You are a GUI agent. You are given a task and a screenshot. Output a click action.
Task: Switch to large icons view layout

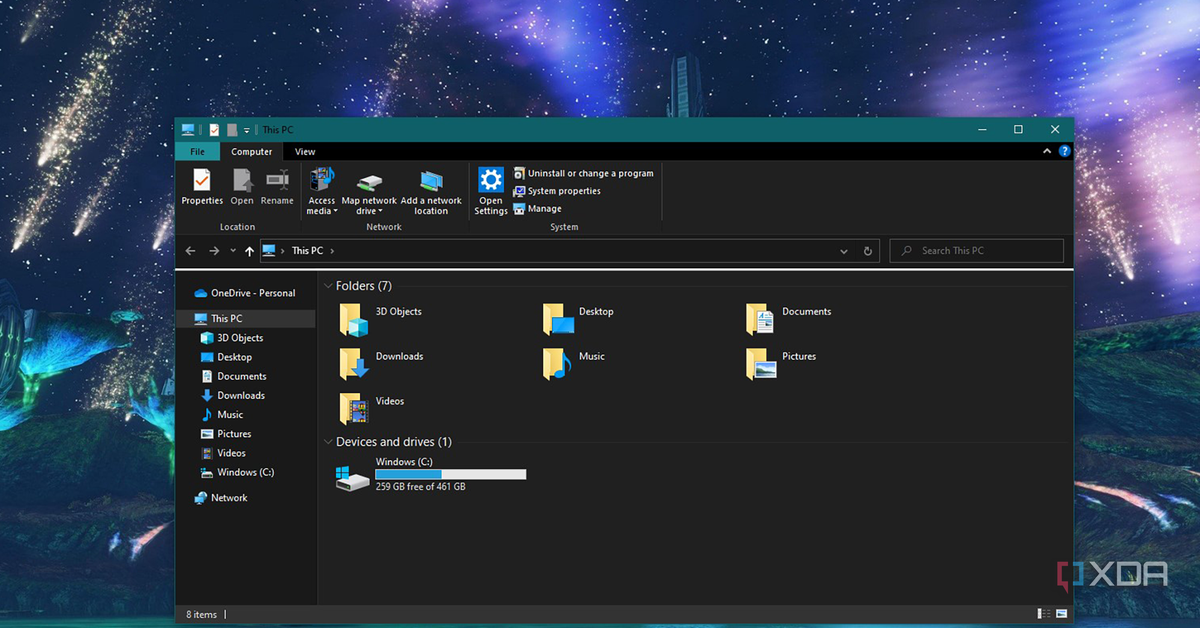pyautogui.click(x=1061, y=613)
